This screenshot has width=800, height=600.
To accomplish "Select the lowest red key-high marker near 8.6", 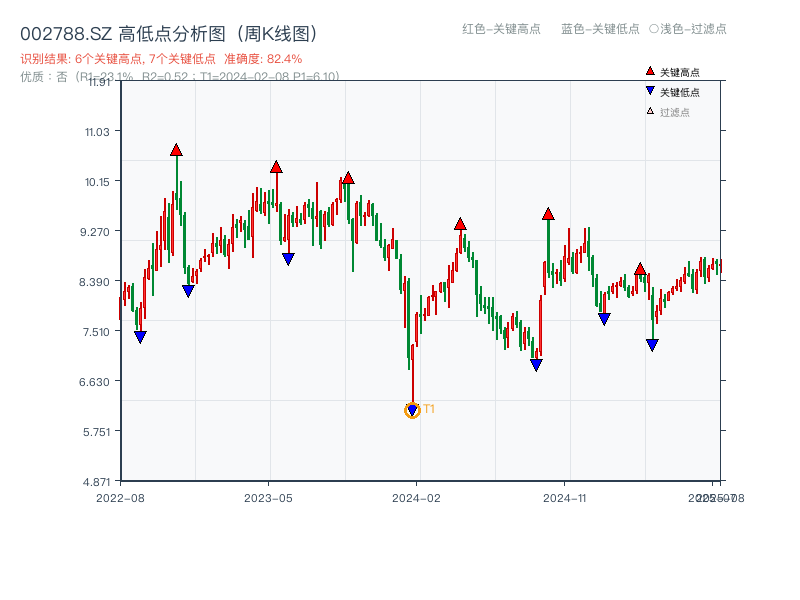I will tap(640, 269).
